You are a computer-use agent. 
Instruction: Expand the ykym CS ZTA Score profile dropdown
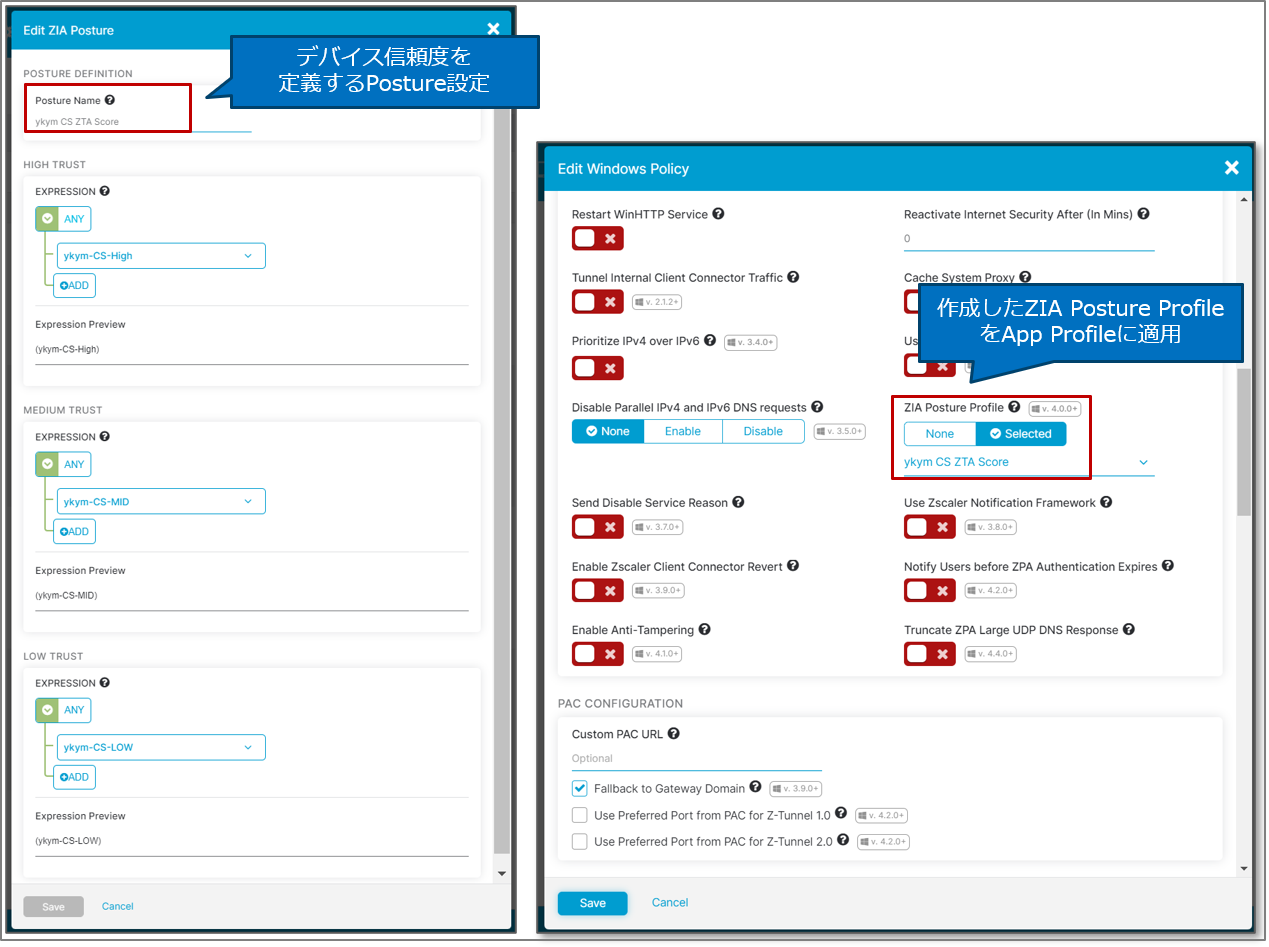(x=1029, y=462)
